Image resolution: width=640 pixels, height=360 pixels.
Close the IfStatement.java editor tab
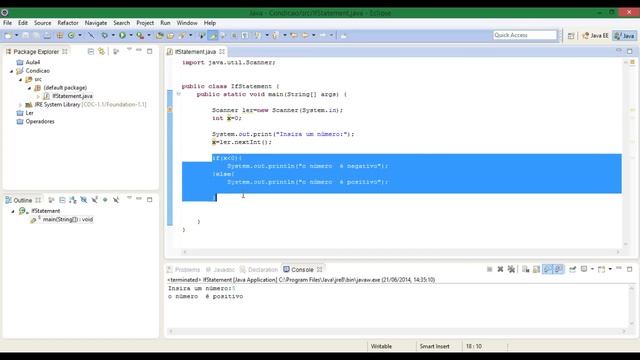(222, 51)
